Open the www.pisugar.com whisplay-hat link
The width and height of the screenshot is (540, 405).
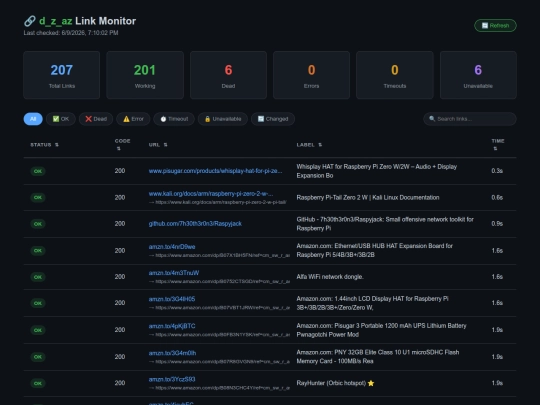[215, 171]
